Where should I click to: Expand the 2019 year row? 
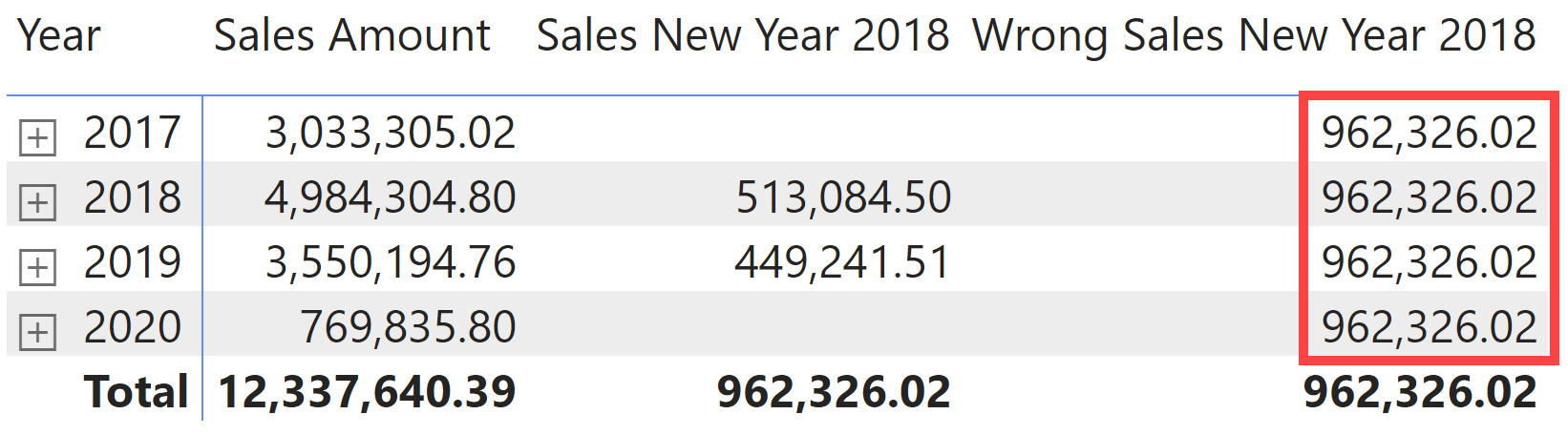37,267
